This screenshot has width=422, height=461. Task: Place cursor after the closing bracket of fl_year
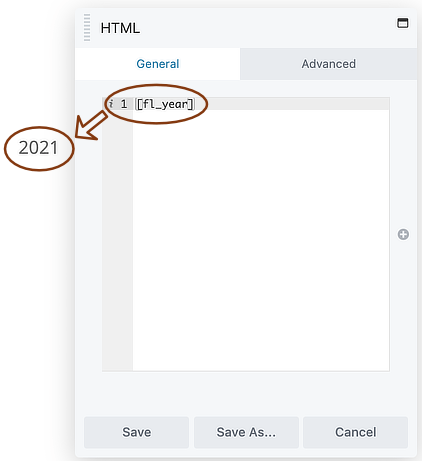[x=194, y=104]
